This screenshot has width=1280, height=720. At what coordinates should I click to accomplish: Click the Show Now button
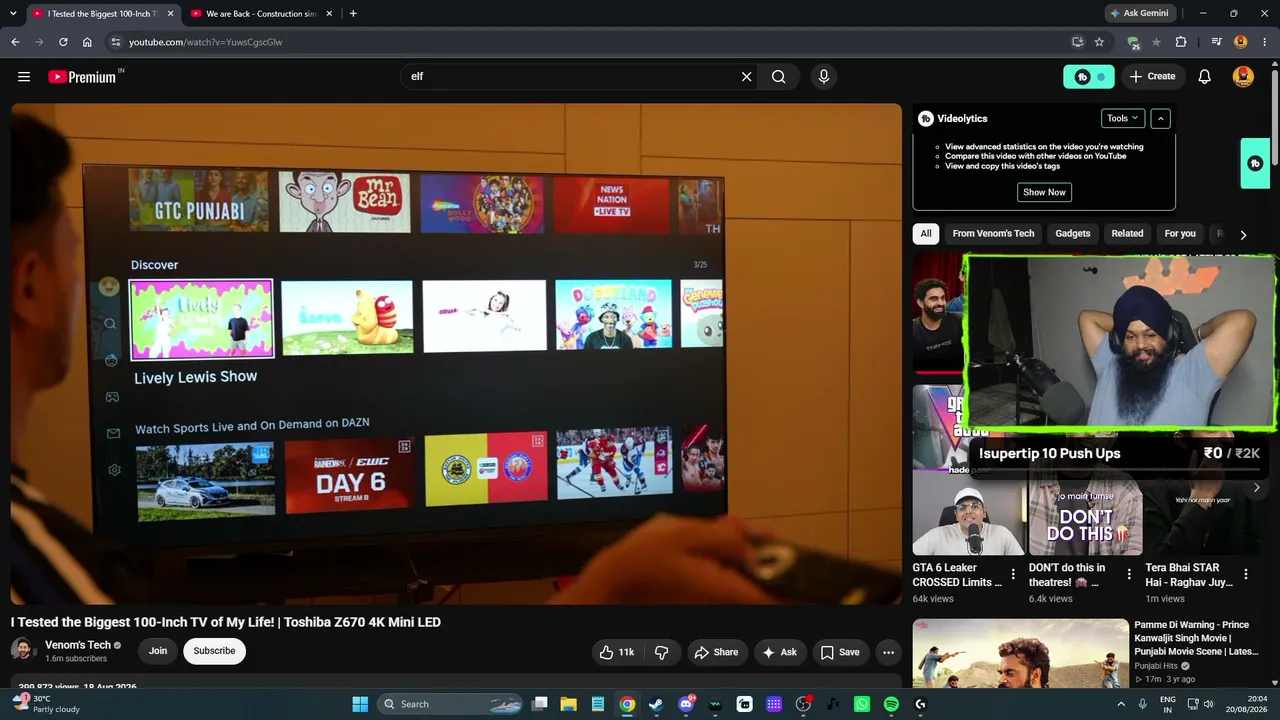click(1044, 192)
